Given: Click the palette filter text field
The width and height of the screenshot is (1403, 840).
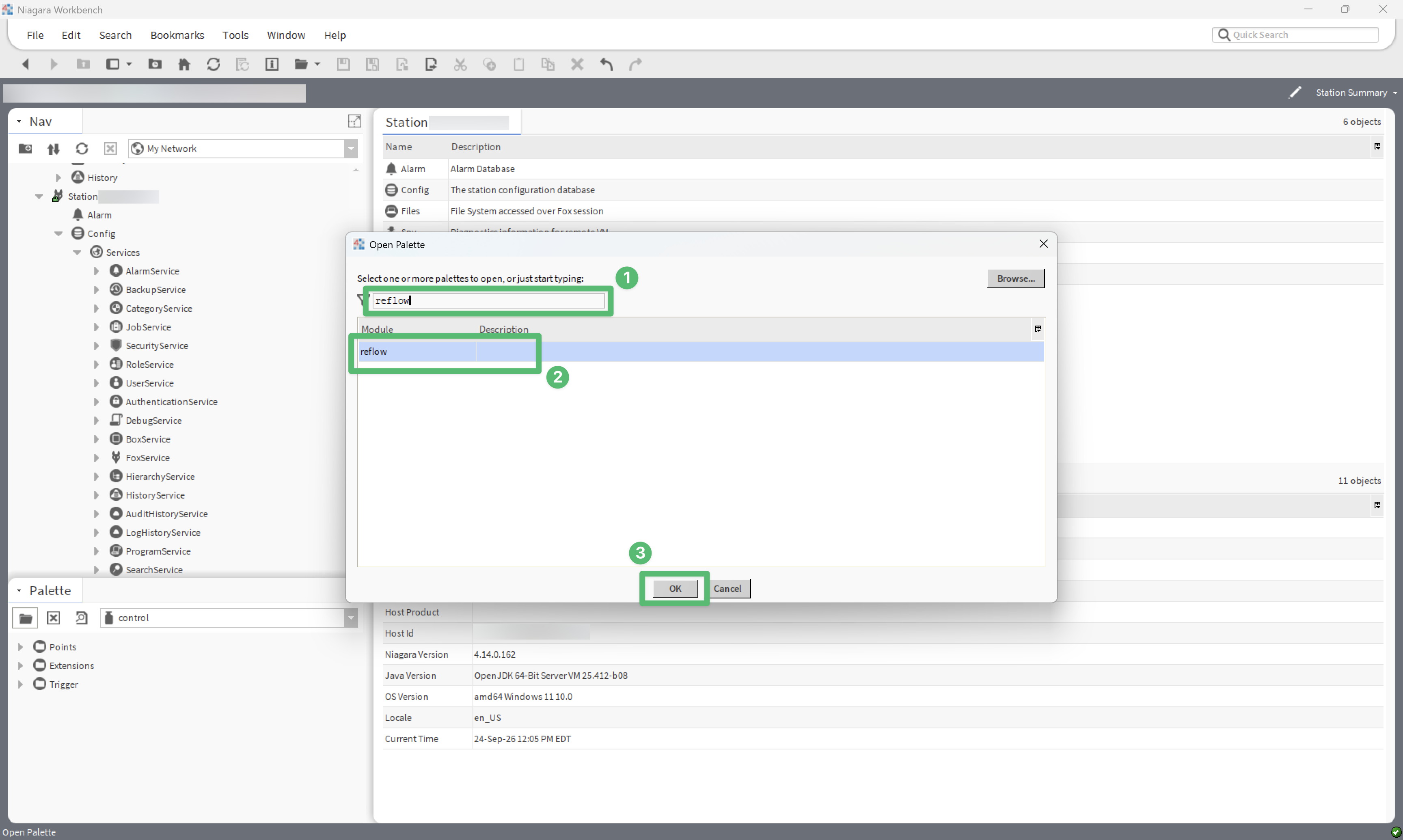Looking at the screenshot, I should [488, 300].
